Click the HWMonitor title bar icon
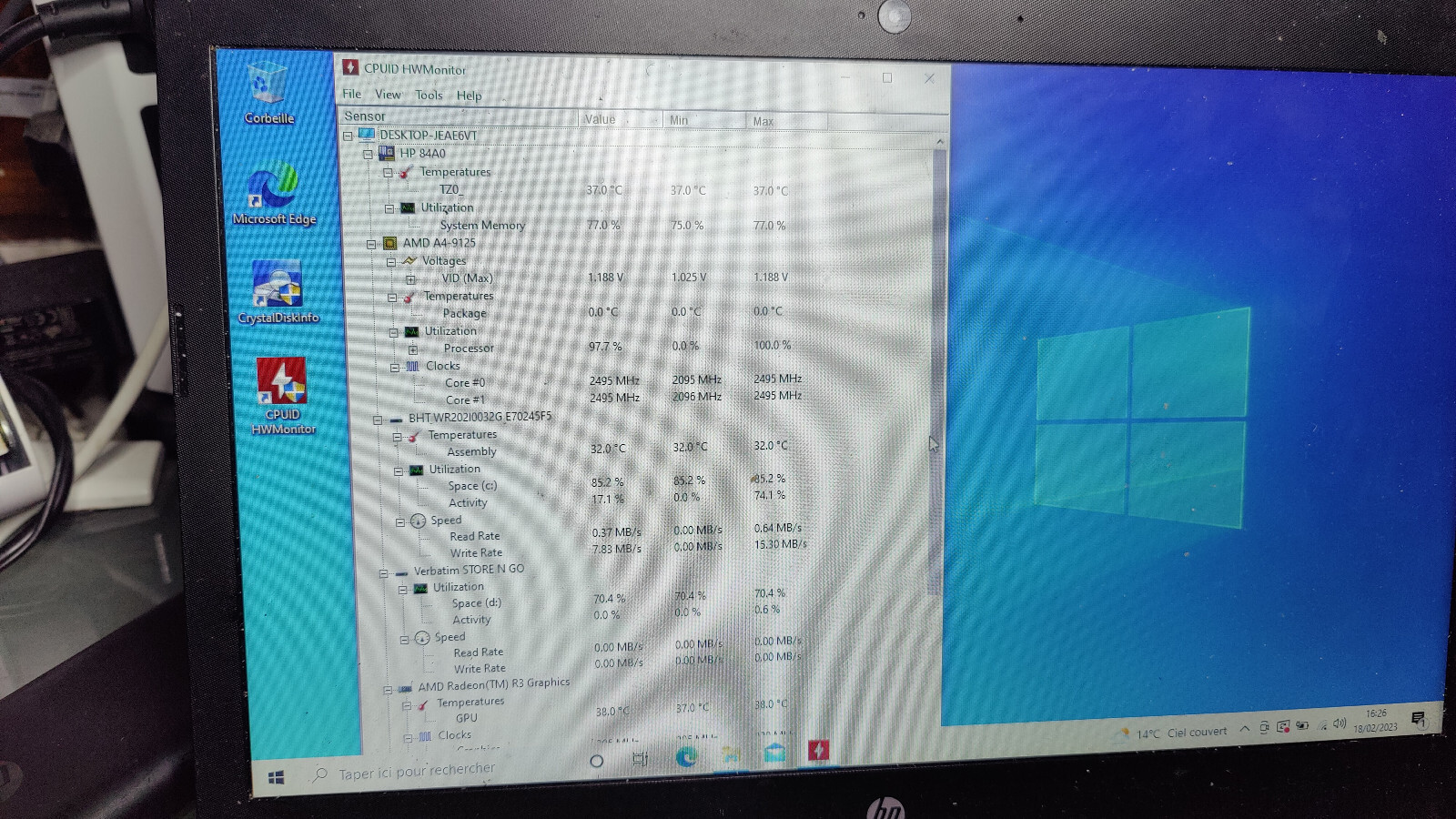 350,67
